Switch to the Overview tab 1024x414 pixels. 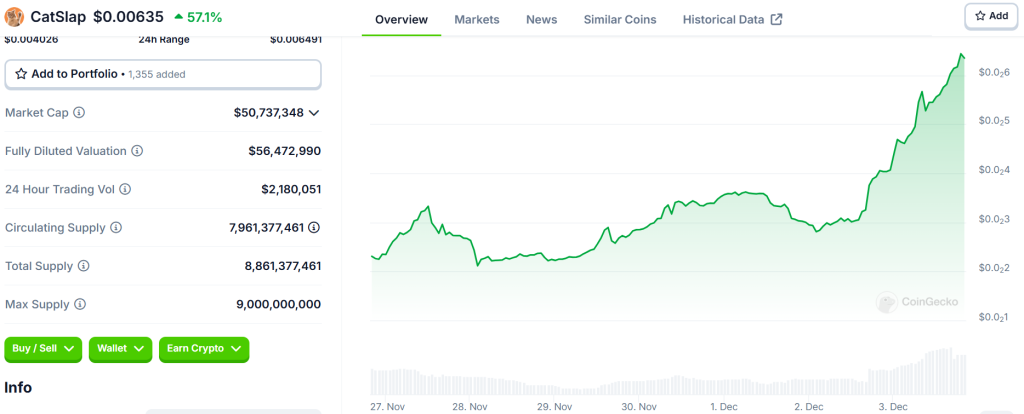click(x=402, y=19)
